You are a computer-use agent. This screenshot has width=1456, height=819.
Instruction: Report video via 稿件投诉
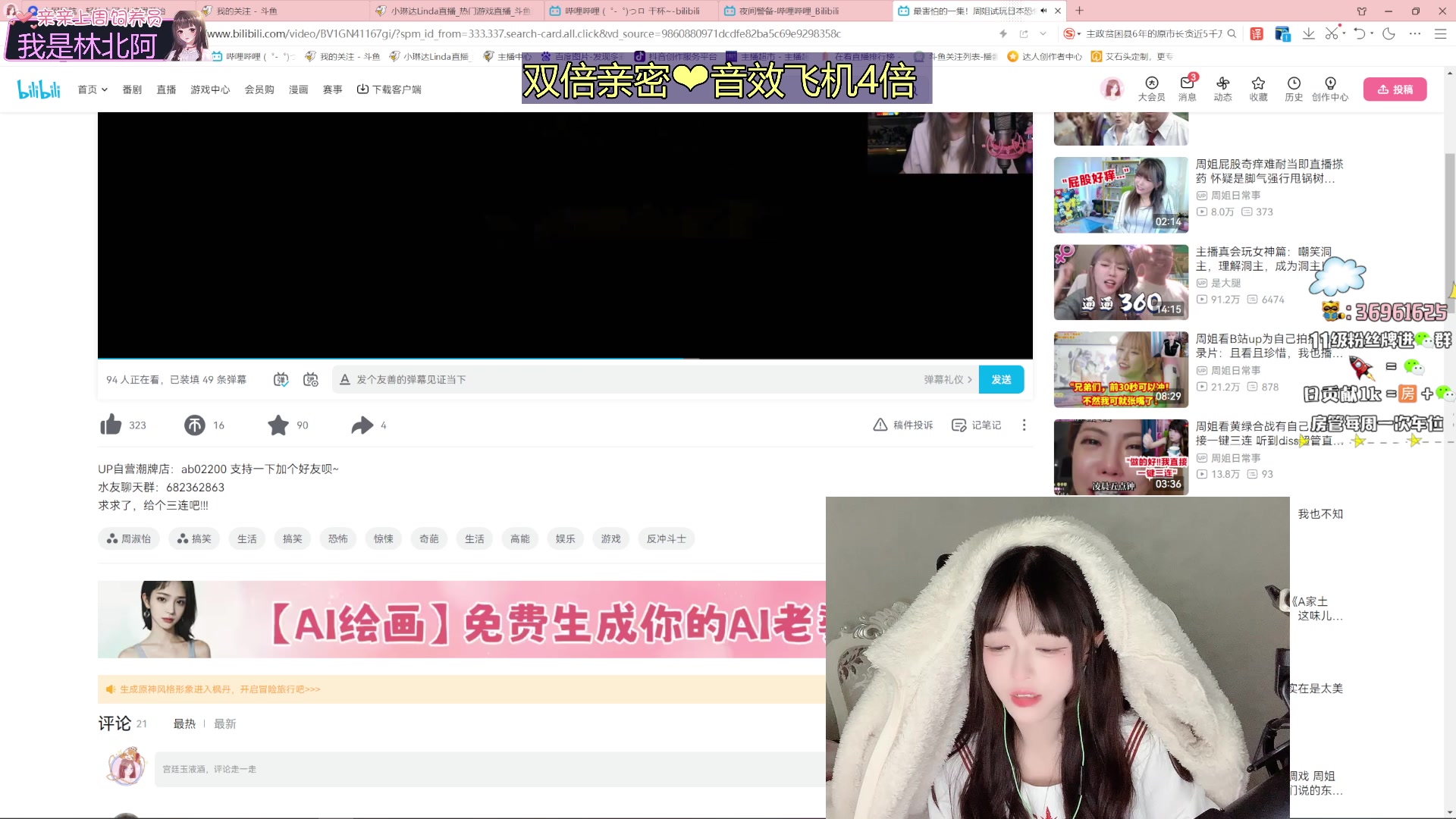click(x=902, y=425)
